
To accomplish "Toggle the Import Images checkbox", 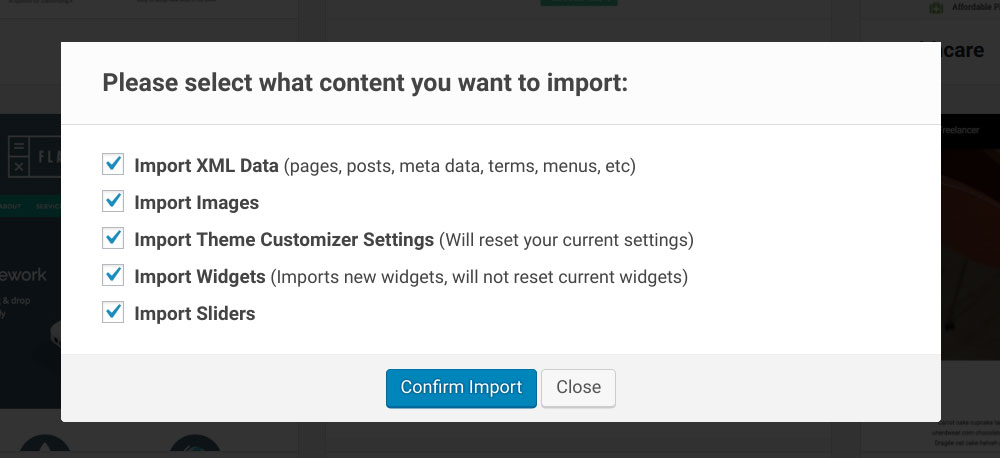I will pyautogui.click(x=112, y=202).
